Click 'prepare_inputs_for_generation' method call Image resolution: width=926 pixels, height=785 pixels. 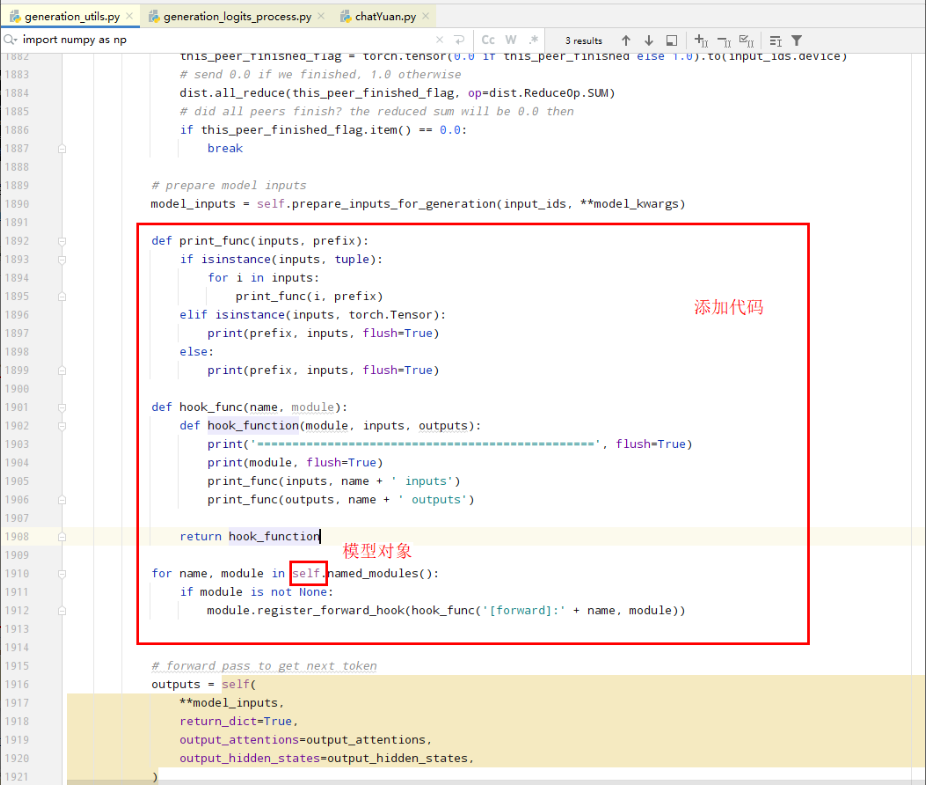(x=394, y=204)
